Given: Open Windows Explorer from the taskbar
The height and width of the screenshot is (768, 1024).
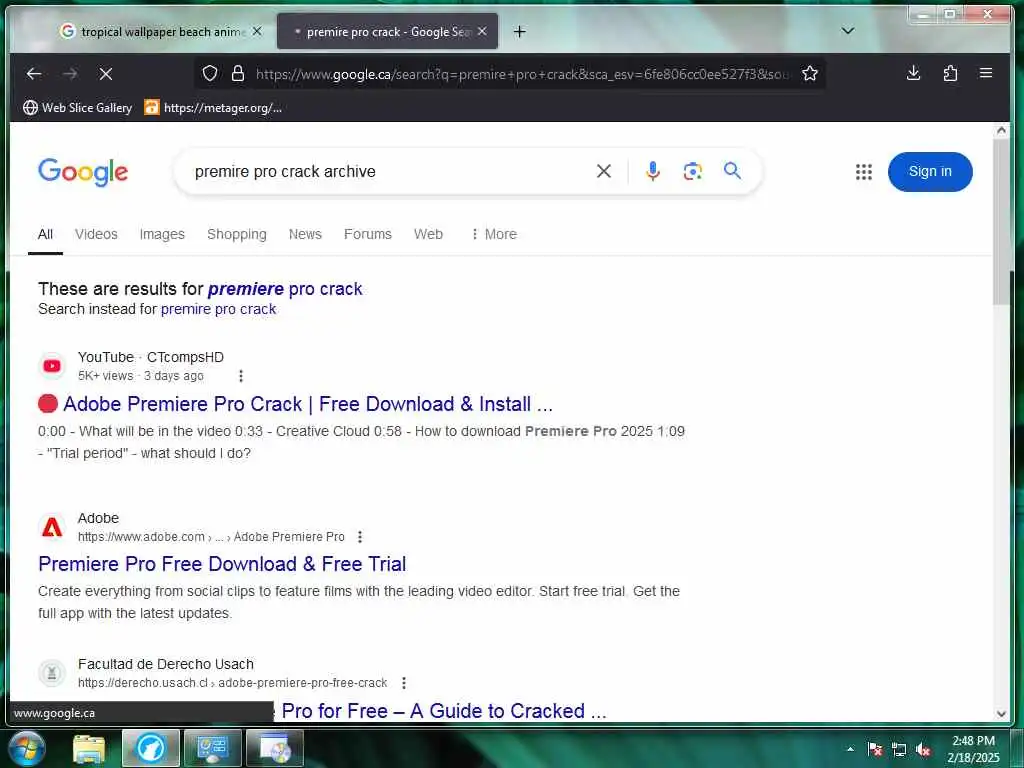Looking at the screenshot, I should pos(89,748).
